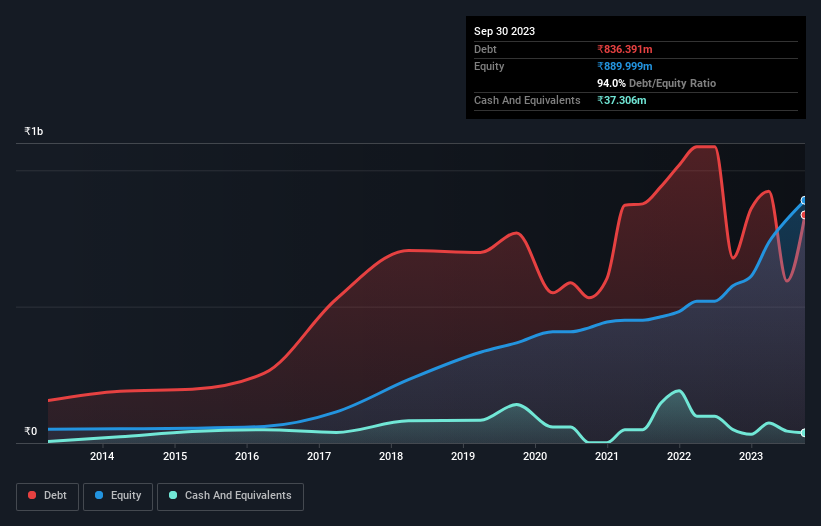Click the blue Equity legend dot

(99, 495)
